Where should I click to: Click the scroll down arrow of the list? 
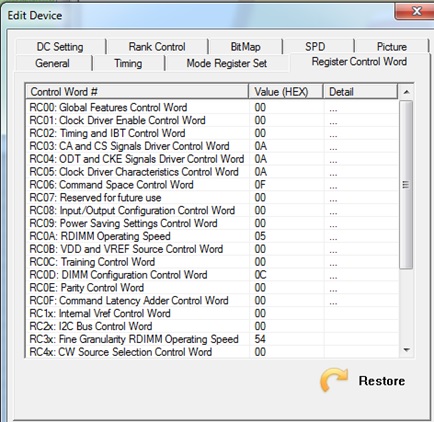[406, 350]
